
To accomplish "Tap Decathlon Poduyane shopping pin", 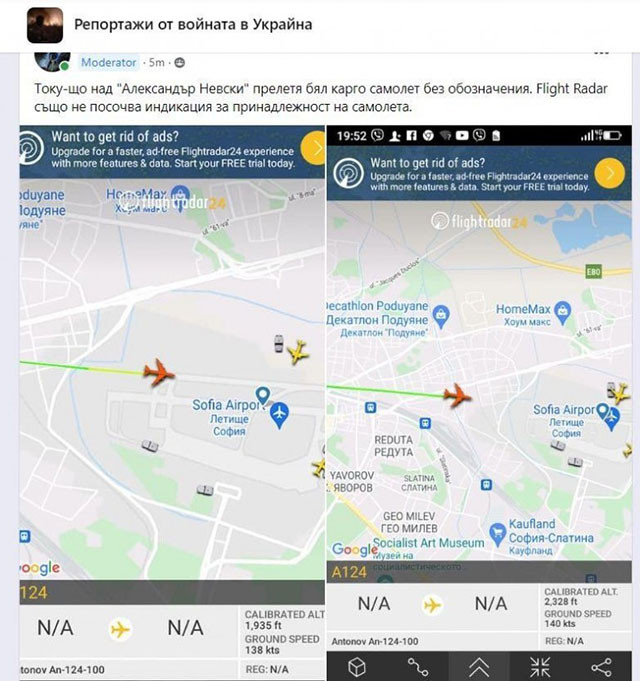I will coord(441,316).
